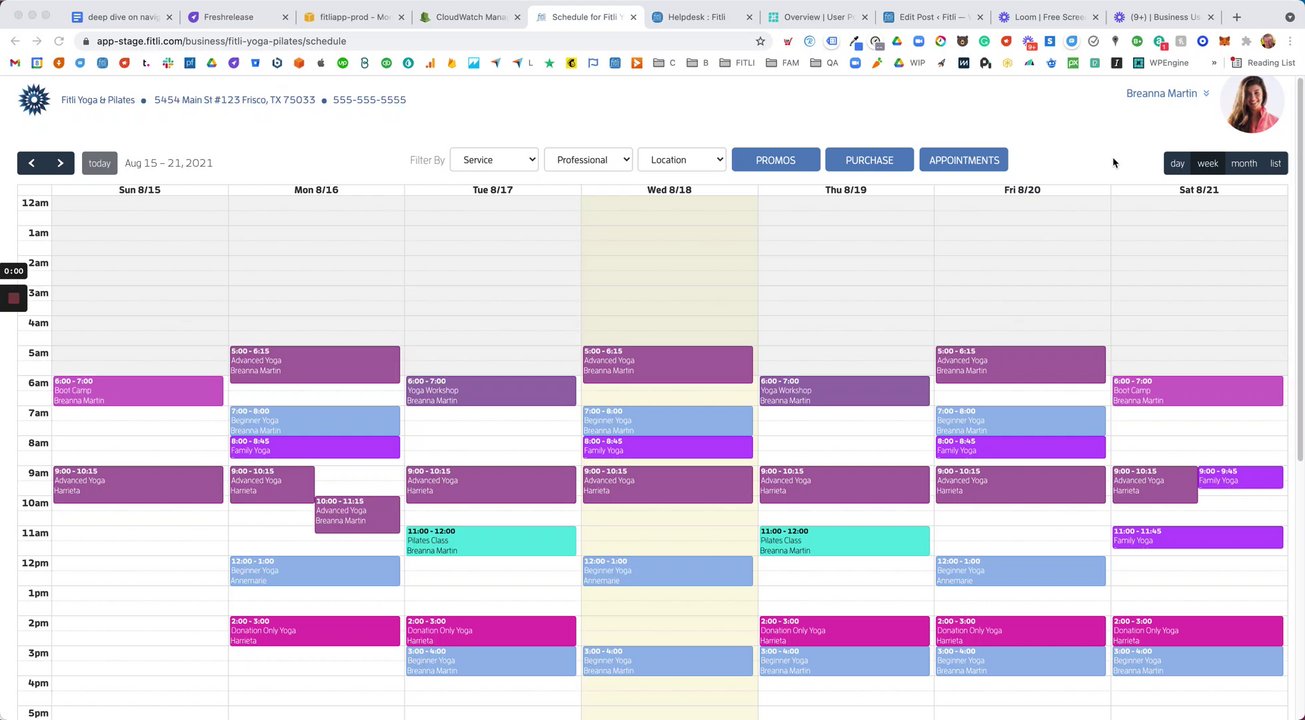Open the MetaMask fox extension
Image resolution: width=1305 pixels, height=720 pixels.
1224,41
